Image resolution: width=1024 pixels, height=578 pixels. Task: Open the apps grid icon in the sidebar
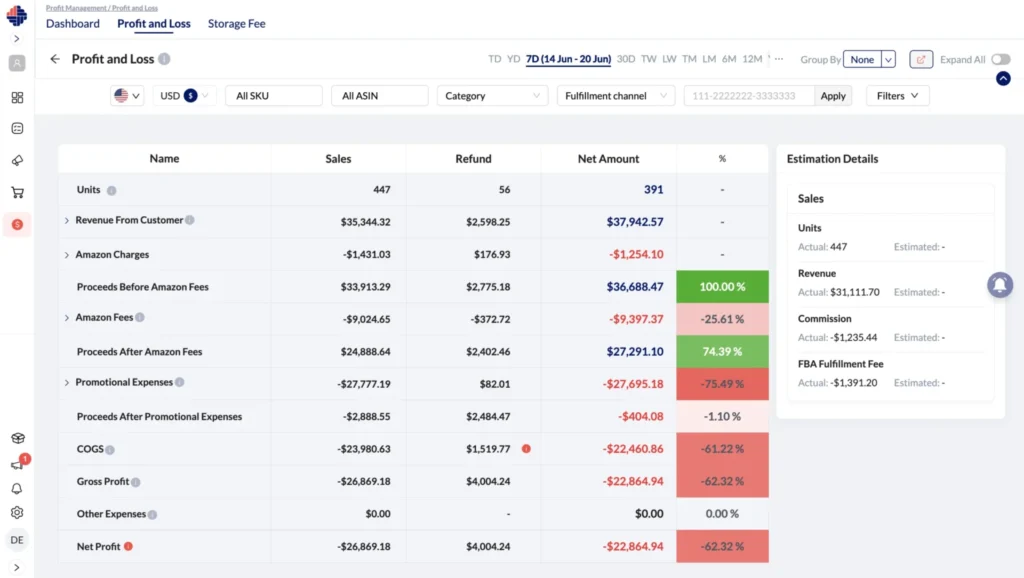(16, 97)
